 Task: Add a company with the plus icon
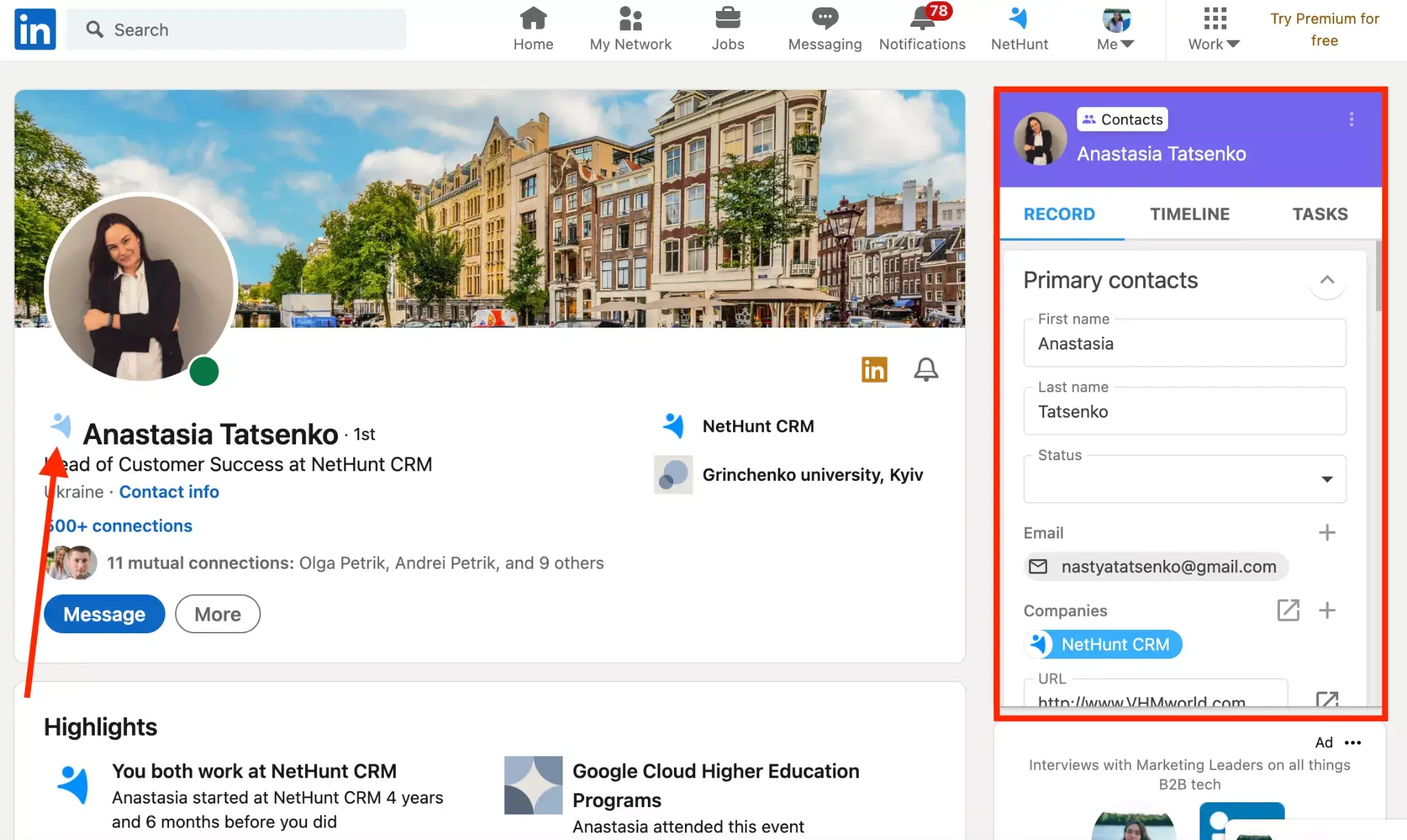click(1327, 610)
